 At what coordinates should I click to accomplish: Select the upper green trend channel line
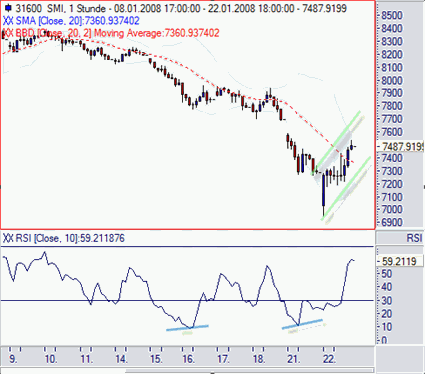coord(337,142)
